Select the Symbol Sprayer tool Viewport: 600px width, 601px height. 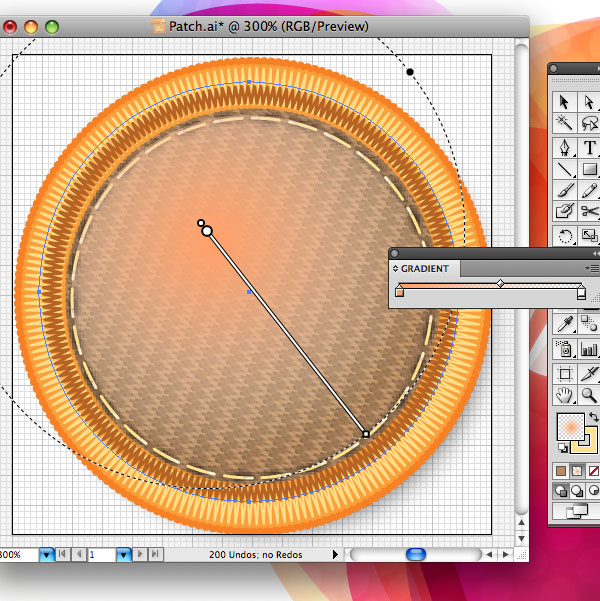click(x=564, y=349)
